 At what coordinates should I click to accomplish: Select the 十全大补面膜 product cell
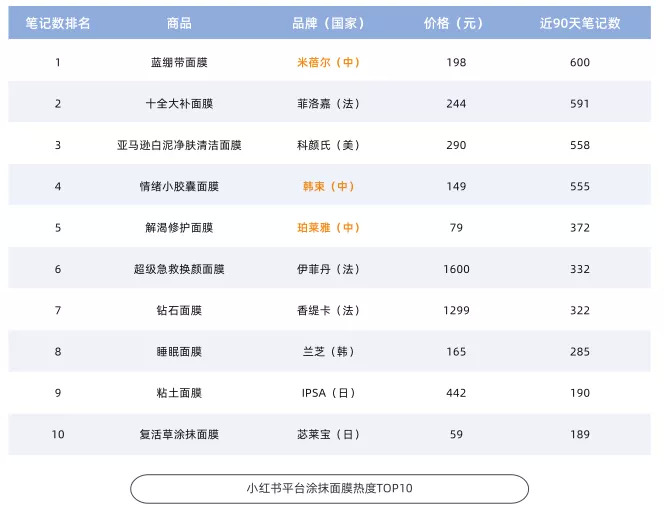(x=179, y=104)
